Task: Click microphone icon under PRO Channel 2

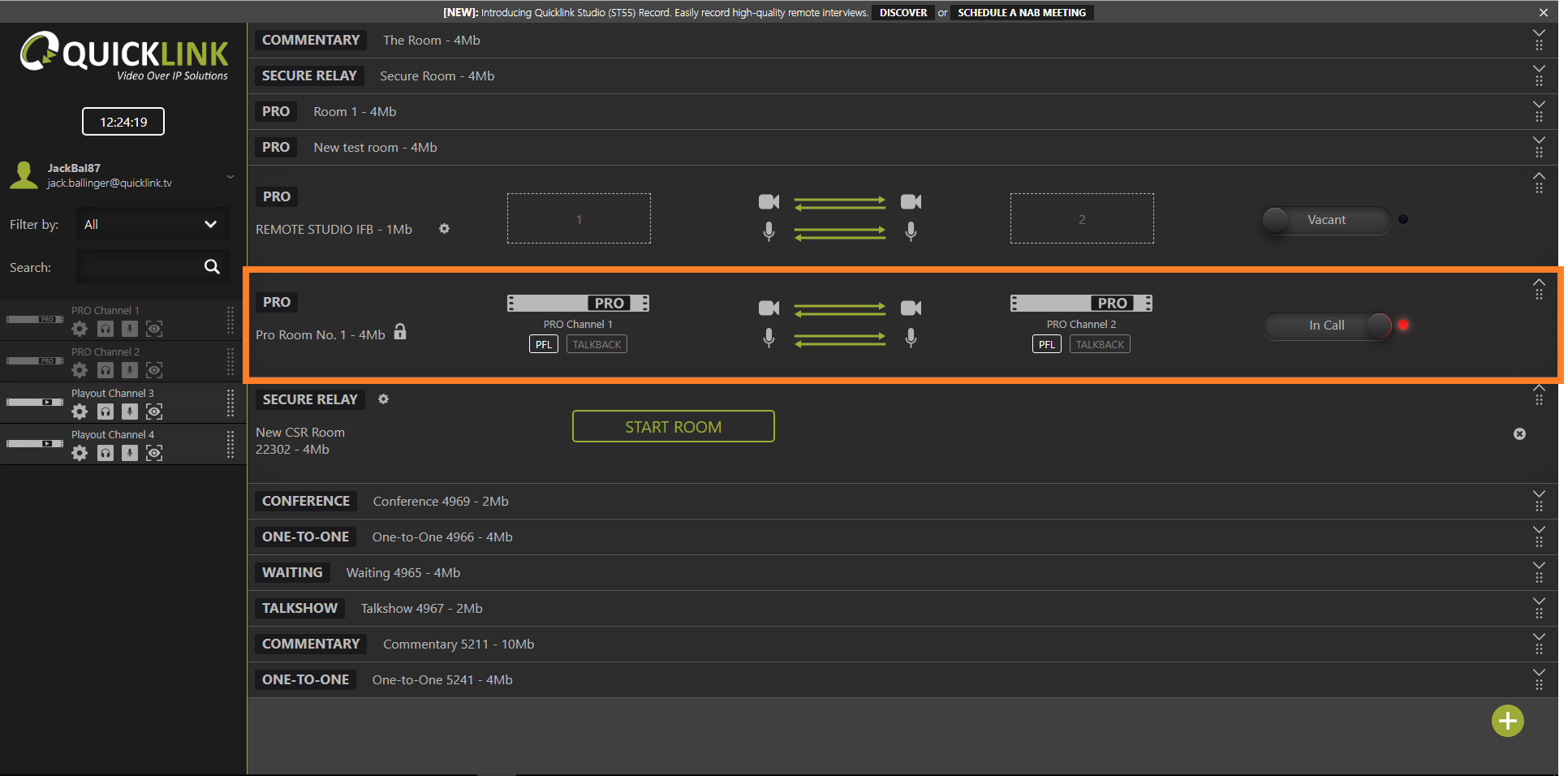Action: click(130, 370)
